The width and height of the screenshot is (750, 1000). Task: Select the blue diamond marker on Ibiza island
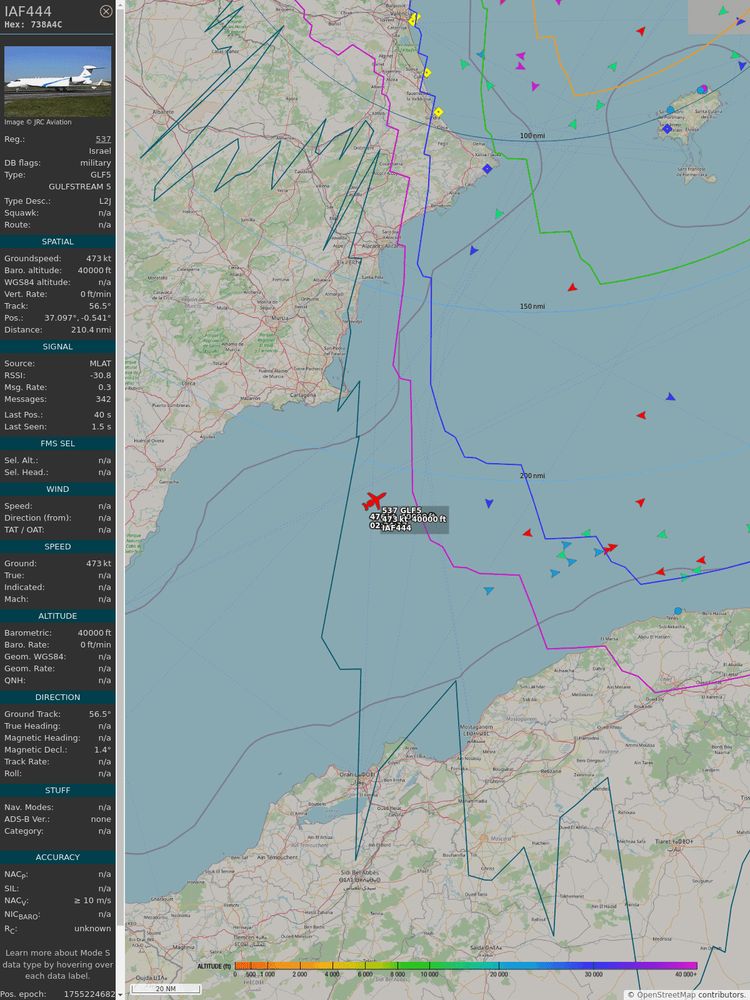[667, 129]
